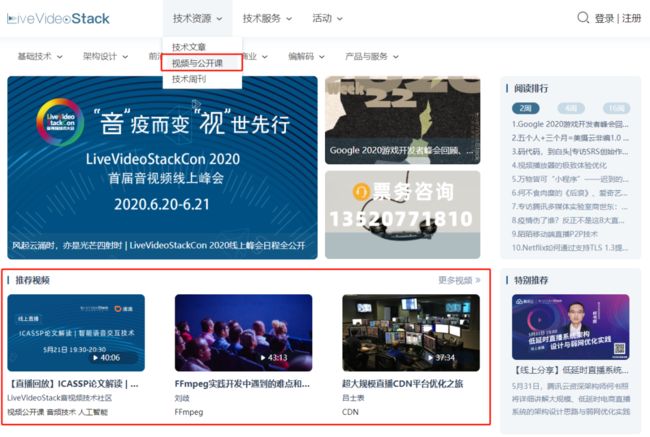Screen dimensions: 650x437
Task: Open the ICASSP论文解读 video thumbnail
Action: [x=76, y=333]
